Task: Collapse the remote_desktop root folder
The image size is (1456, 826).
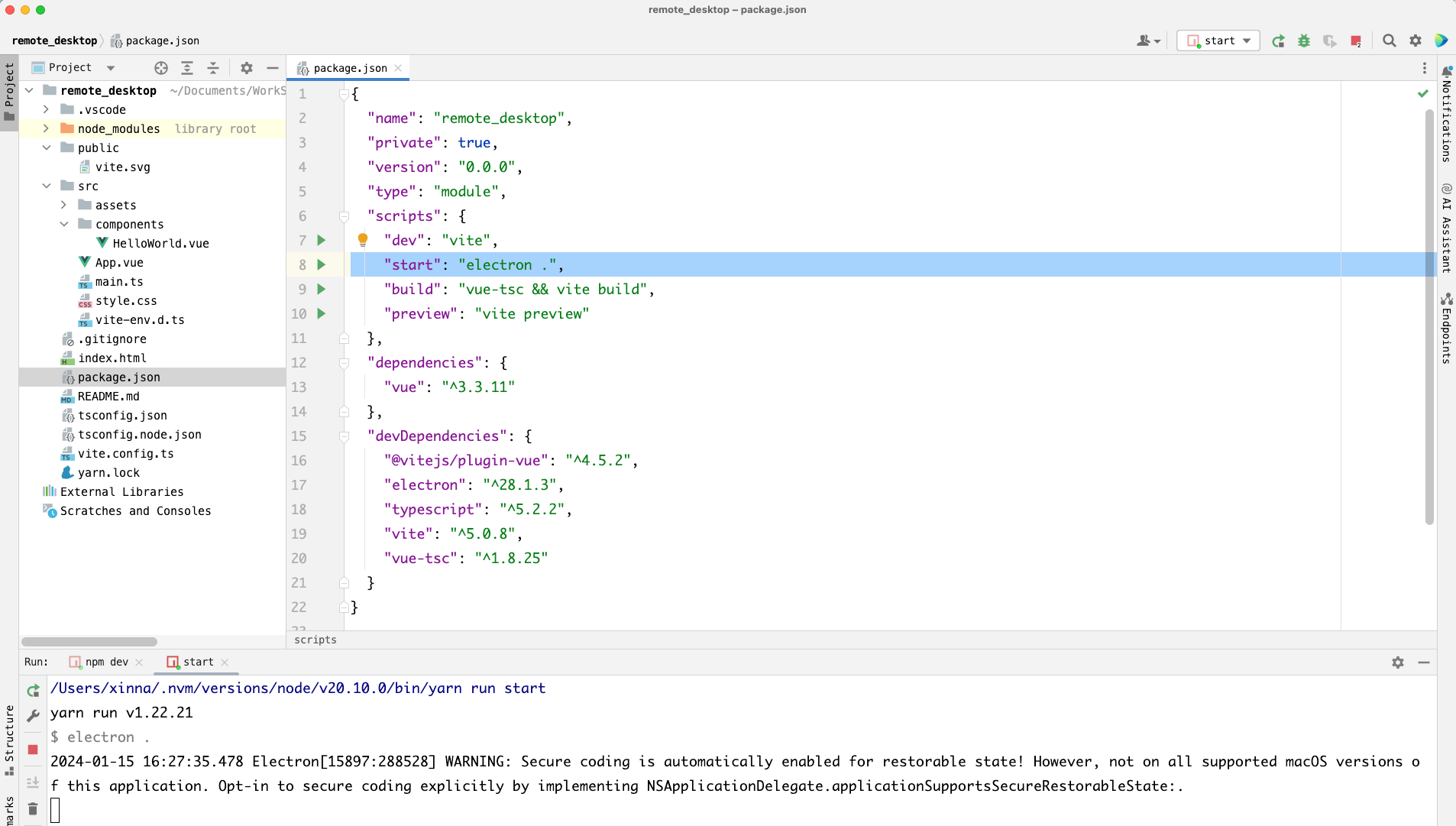Action: click(x=29, y=90)
